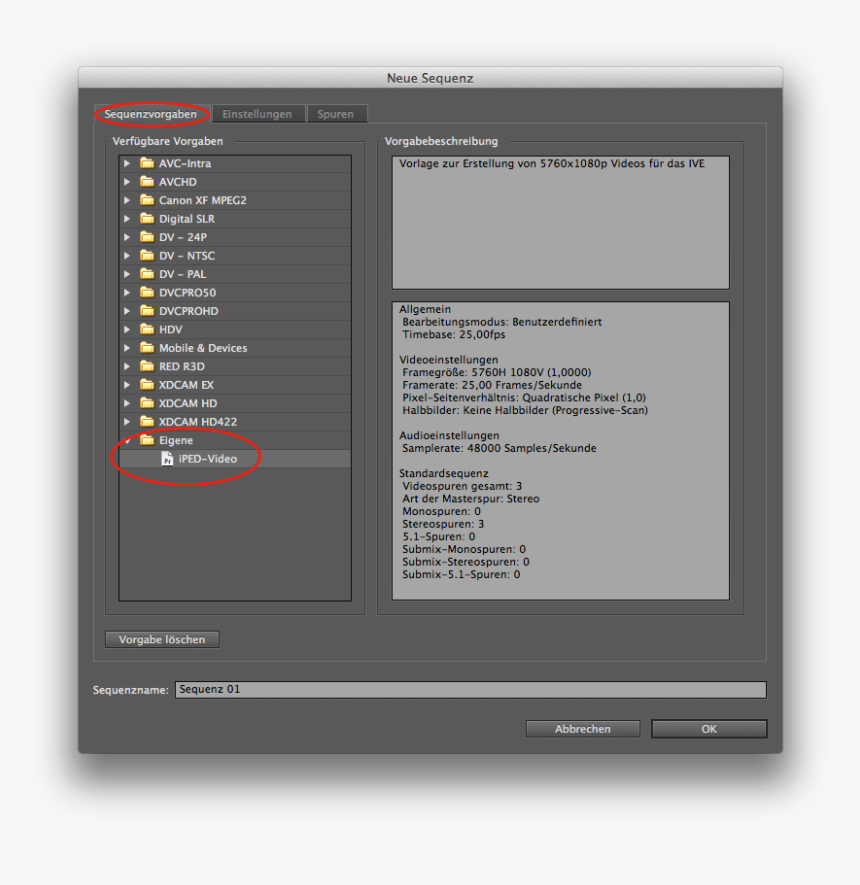Cancel via the Abbrechen button
Screen dimensions: 860x885
point(582,728)
